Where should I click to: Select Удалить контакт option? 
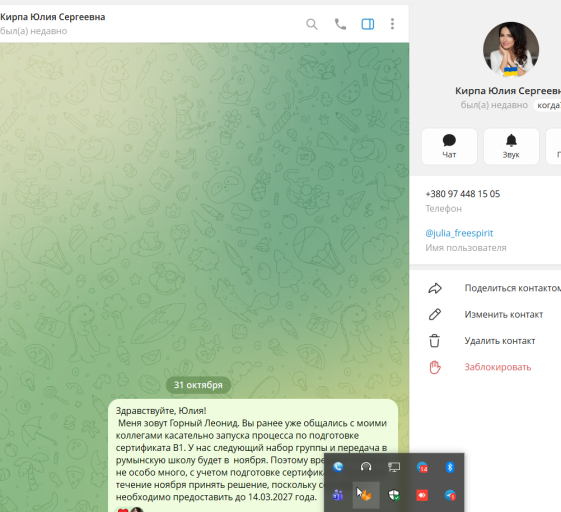(x=500, y=341)
